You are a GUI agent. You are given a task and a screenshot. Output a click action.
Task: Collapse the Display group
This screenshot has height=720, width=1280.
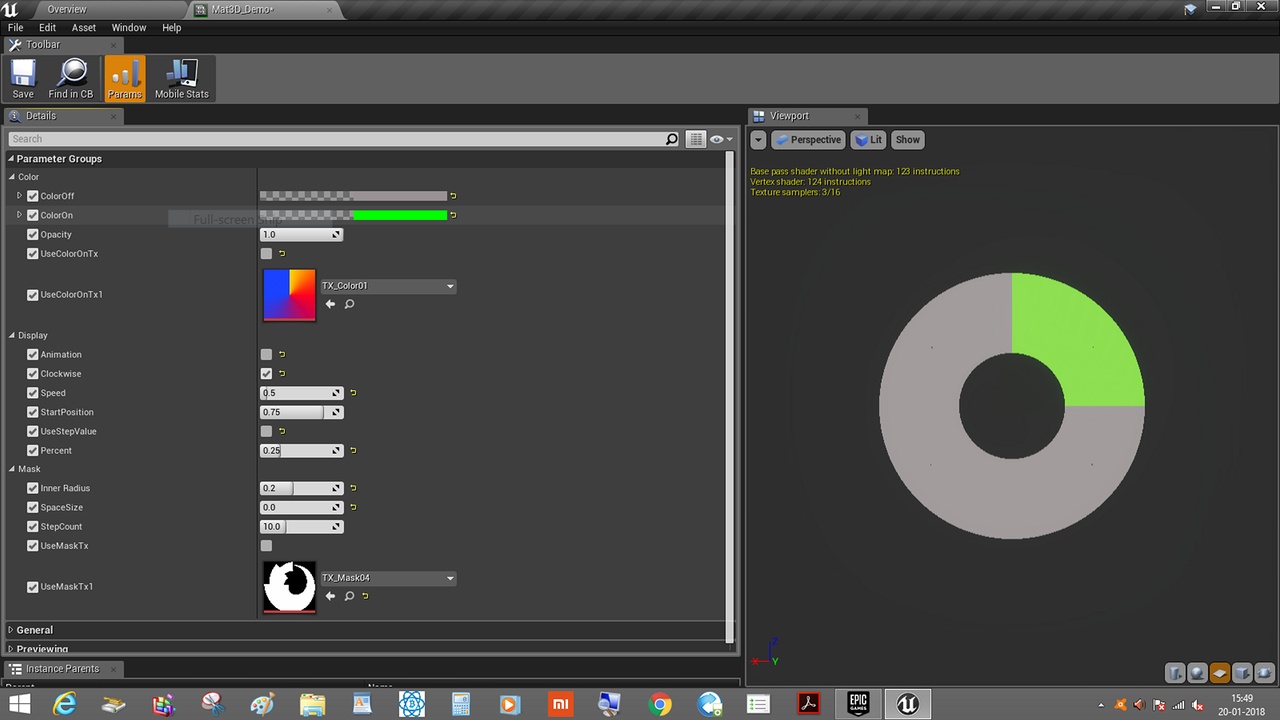point(12,336)
